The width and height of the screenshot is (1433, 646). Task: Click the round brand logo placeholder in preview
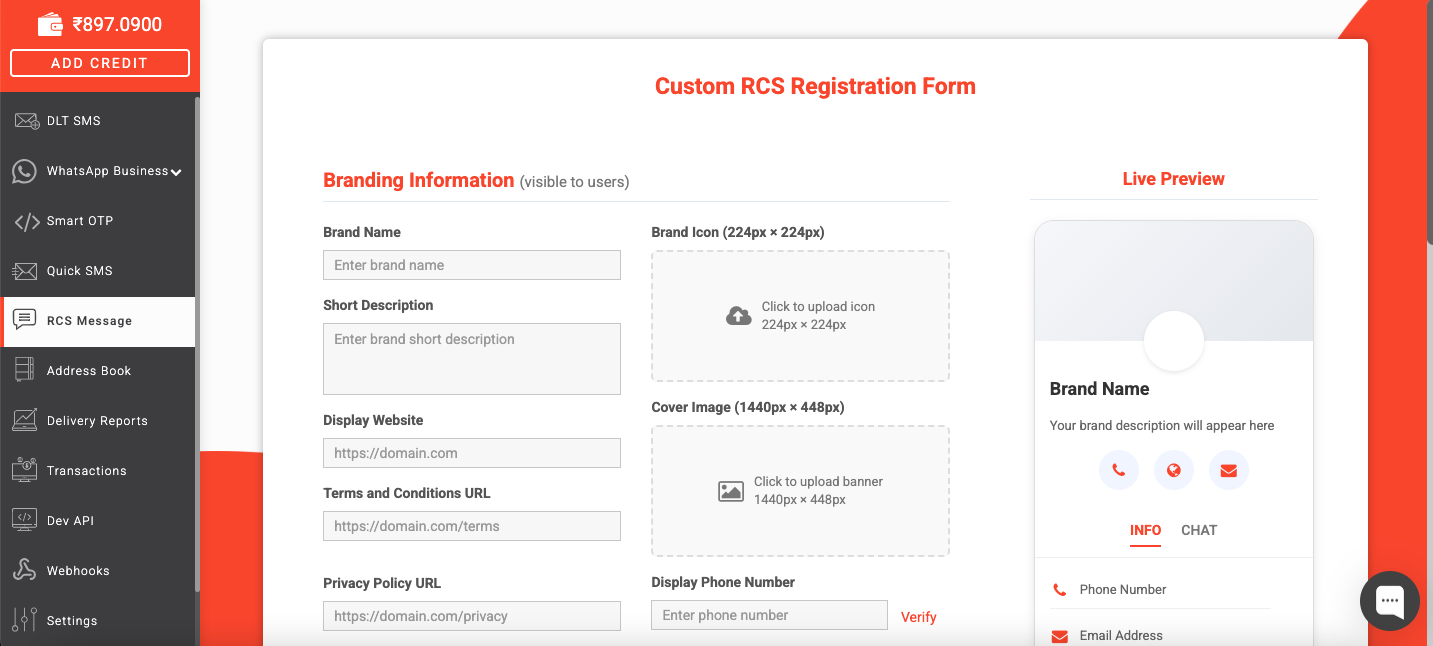1174,341
